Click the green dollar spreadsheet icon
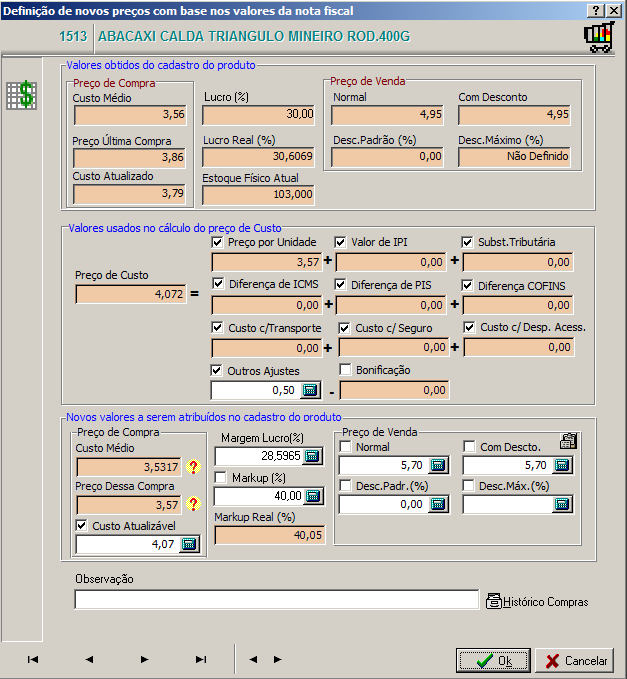Image resolution: width=627 pixels, height=679 pixels. [x=21, y=95]
